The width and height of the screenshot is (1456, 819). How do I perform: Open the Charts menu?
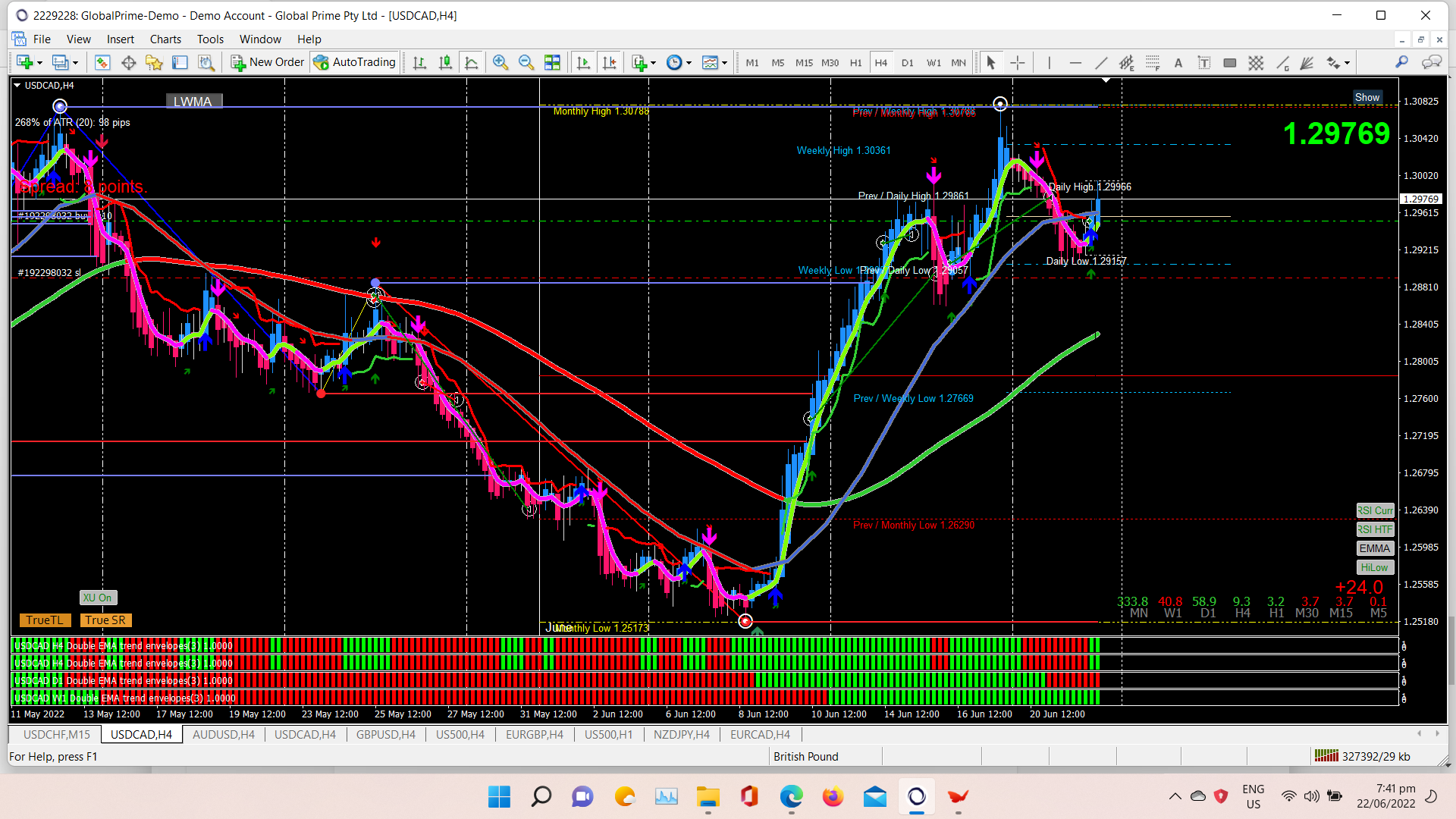point(165,39)
